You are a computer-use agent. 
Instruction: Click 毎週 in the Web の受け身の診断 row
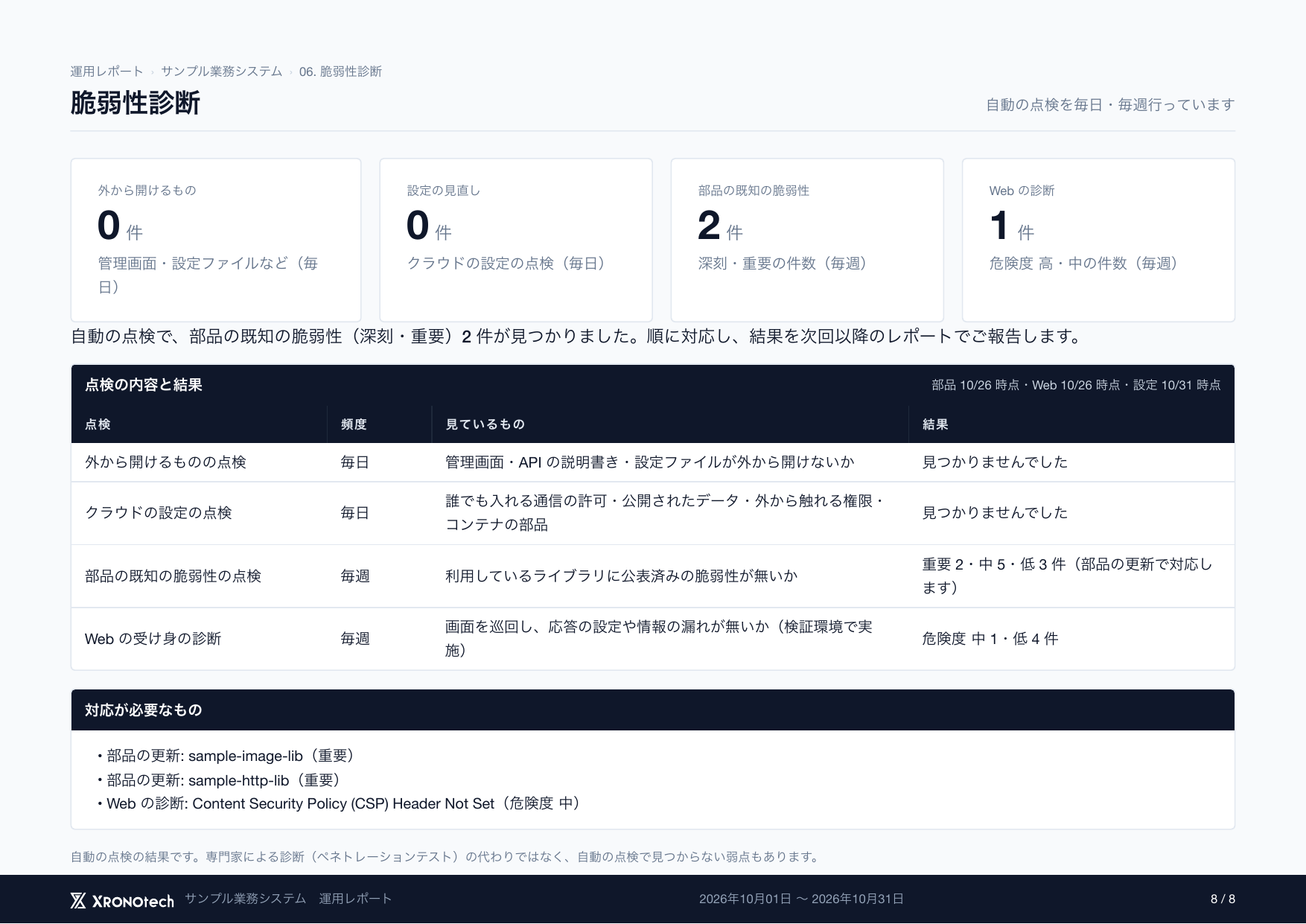click(355, 639)
